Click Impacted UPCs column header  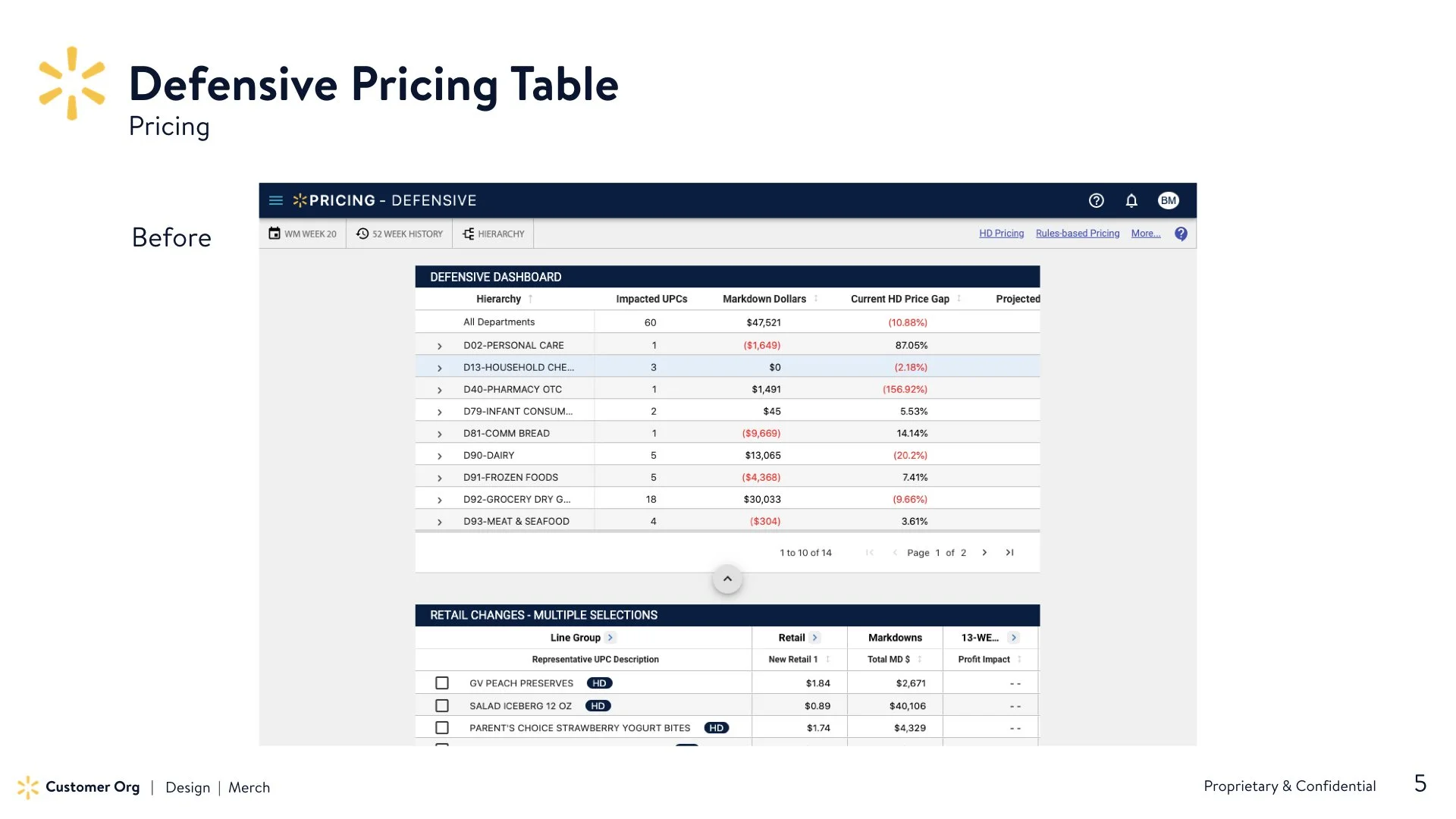(651, 299)
